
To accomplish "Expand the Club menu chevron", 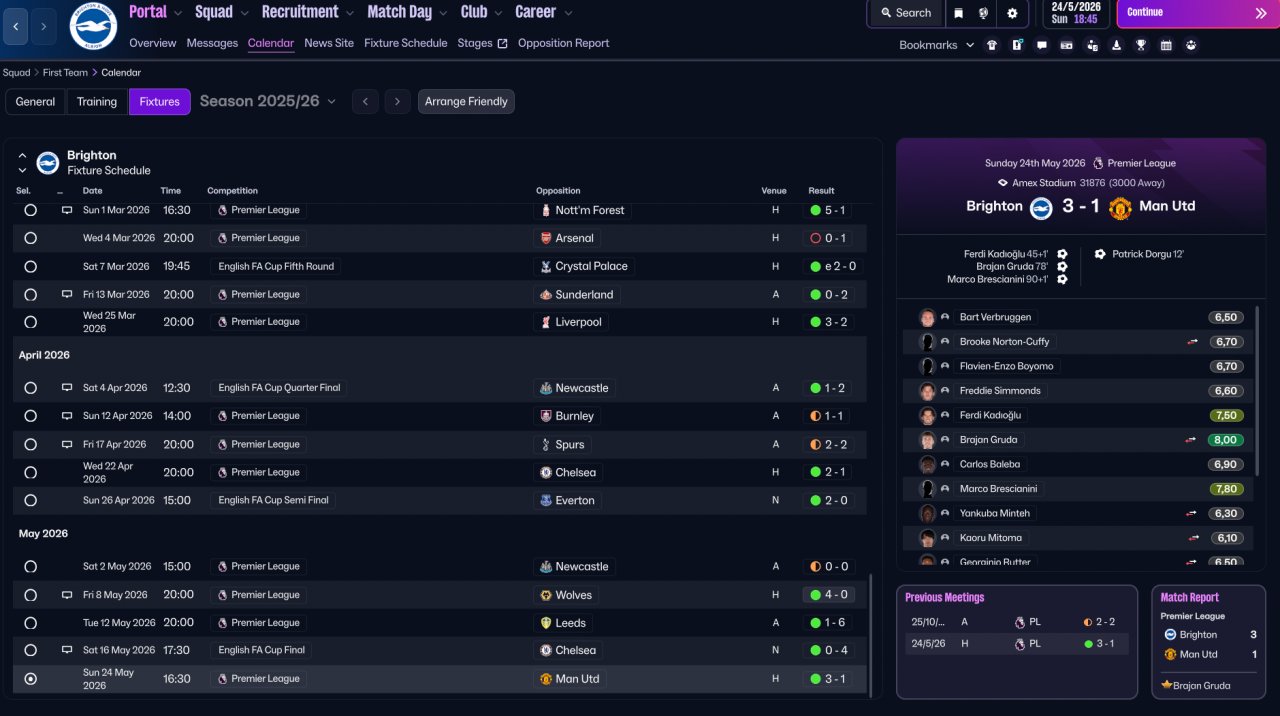I will tap(498, 13).
